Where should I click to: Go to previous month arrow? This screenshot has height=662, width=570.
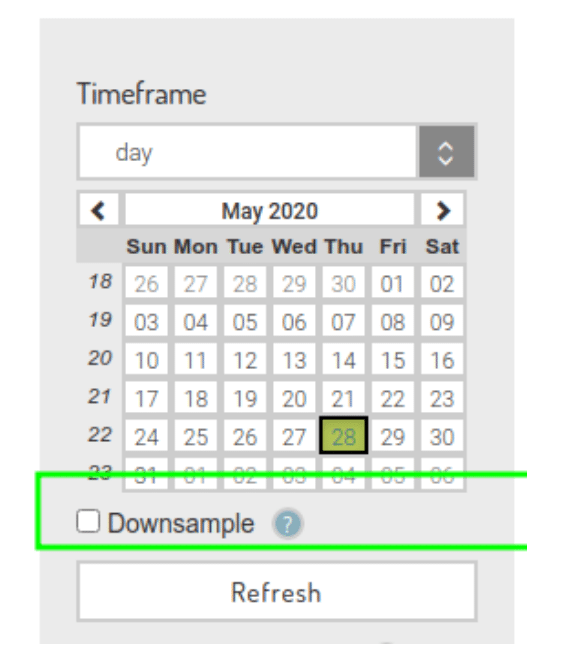pyautogui.click(x=99, y=210)
